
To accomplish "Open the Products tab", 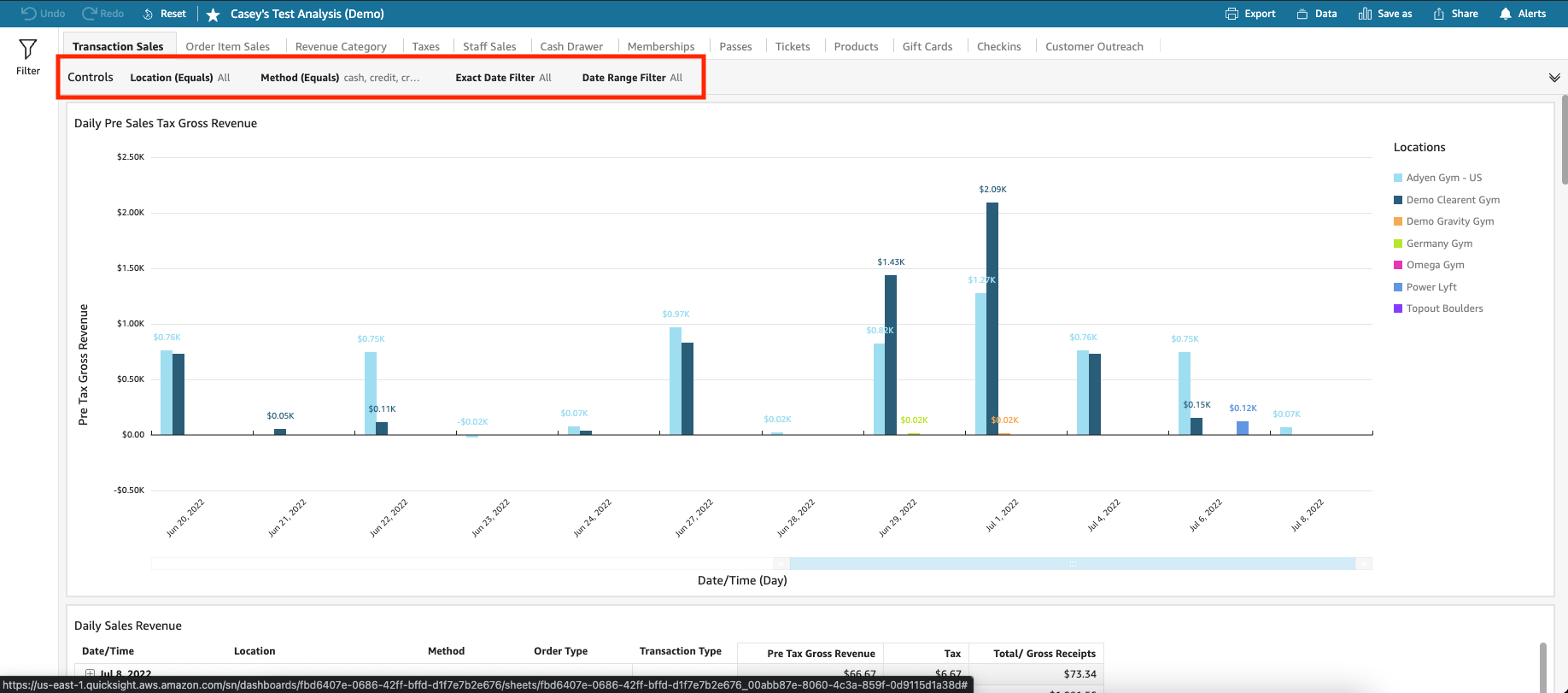I will coord(856,46).
